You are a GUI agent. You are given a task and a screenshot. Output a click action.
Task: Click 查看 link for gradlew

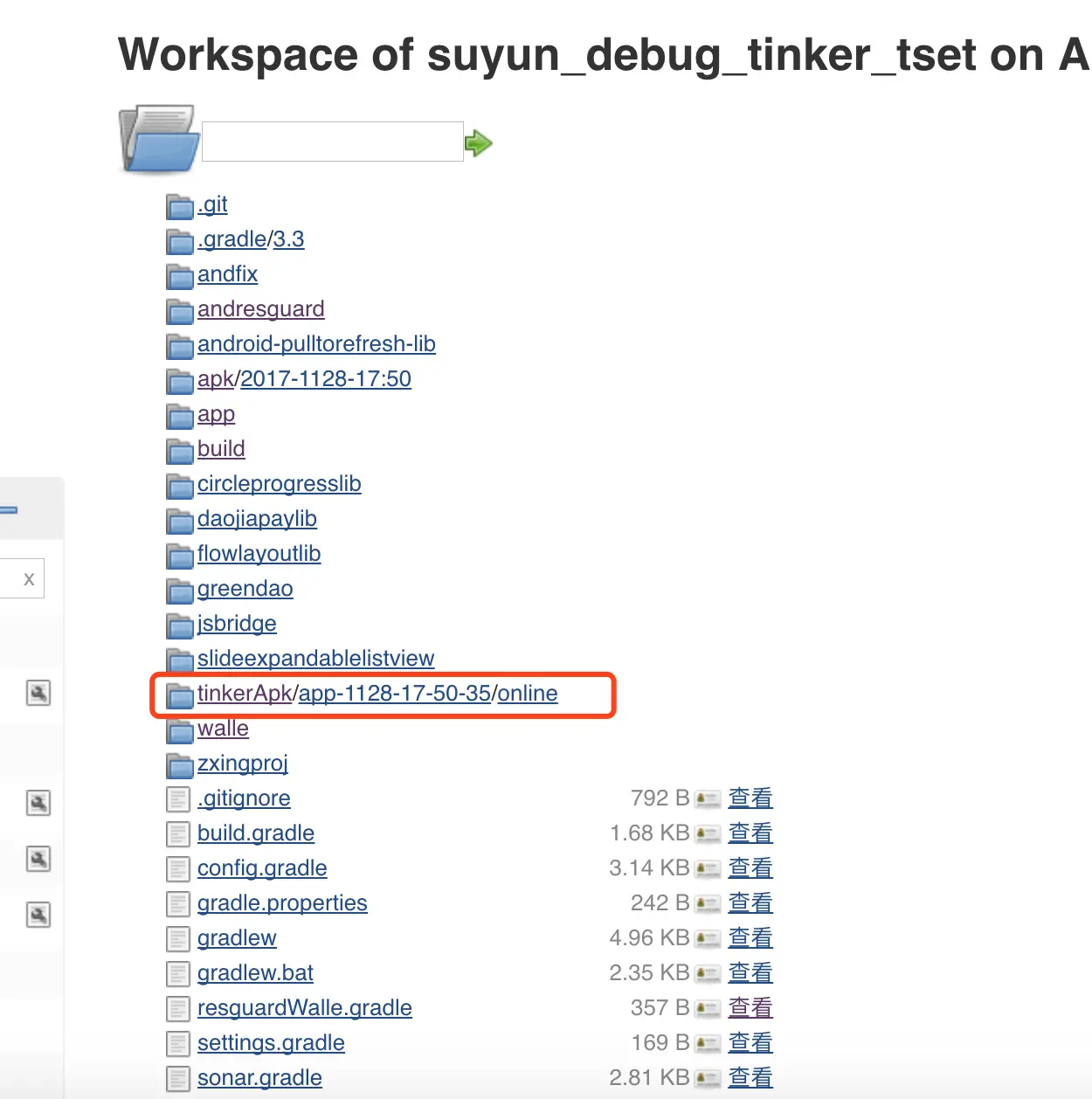(x=750, y=938)
